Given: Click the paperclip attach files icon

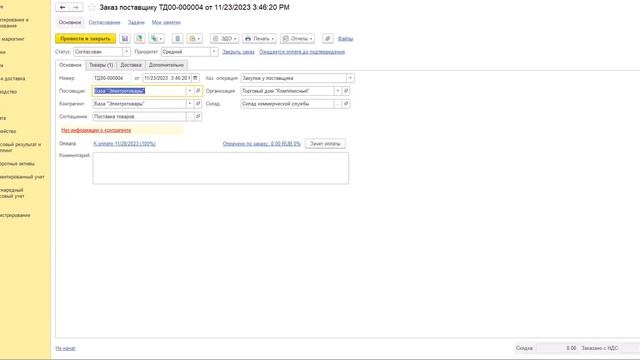Looking at the screenshot, I should (328, 38).
